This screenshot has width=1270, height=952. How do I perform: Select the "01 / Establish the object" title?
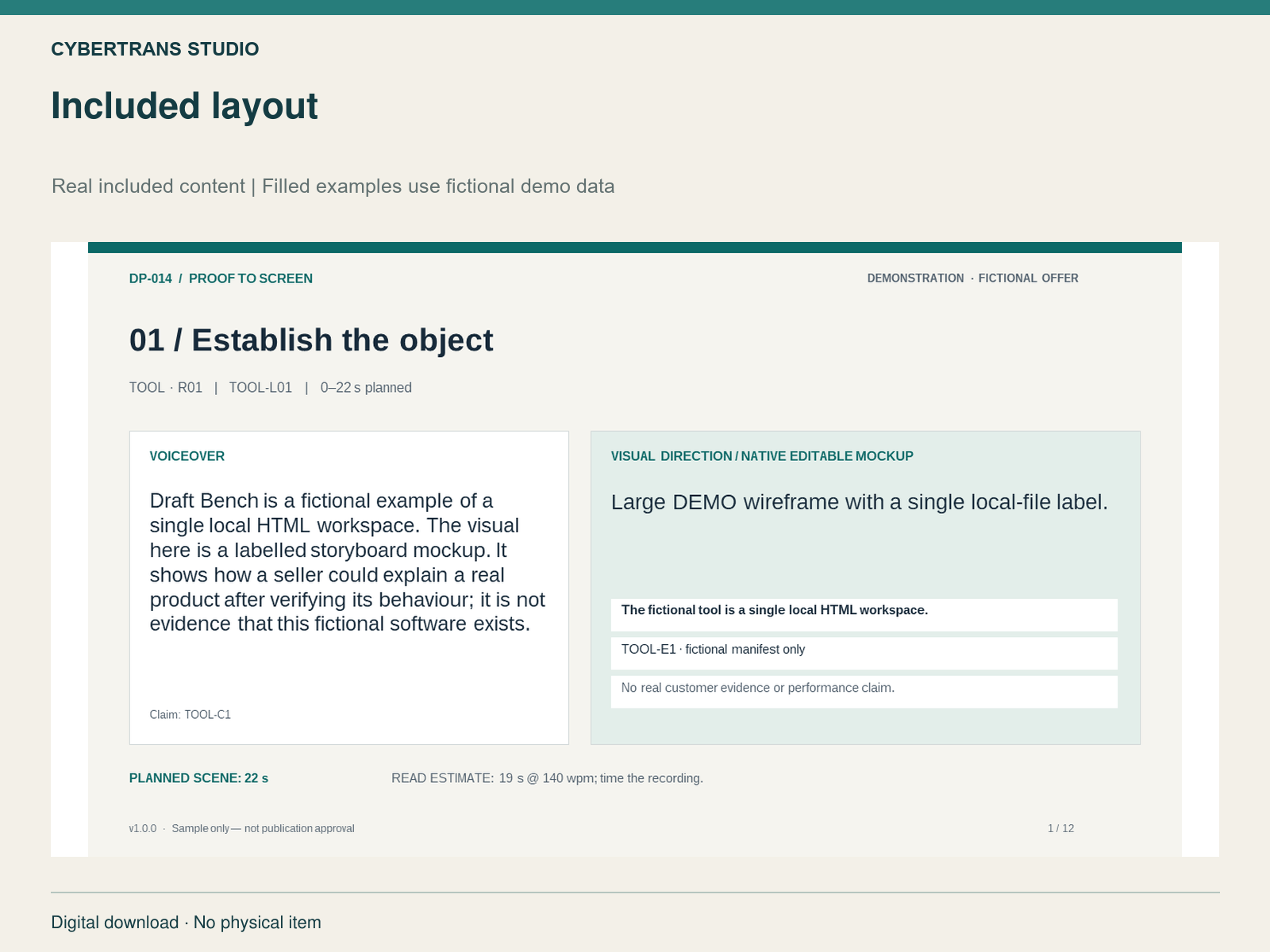coord(311,340)
